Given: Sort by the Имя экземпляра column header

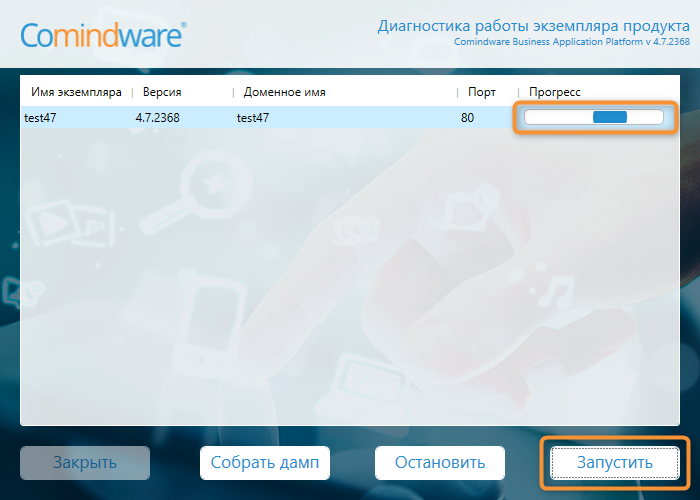Looking at the screenshot, I should point(76,92).
